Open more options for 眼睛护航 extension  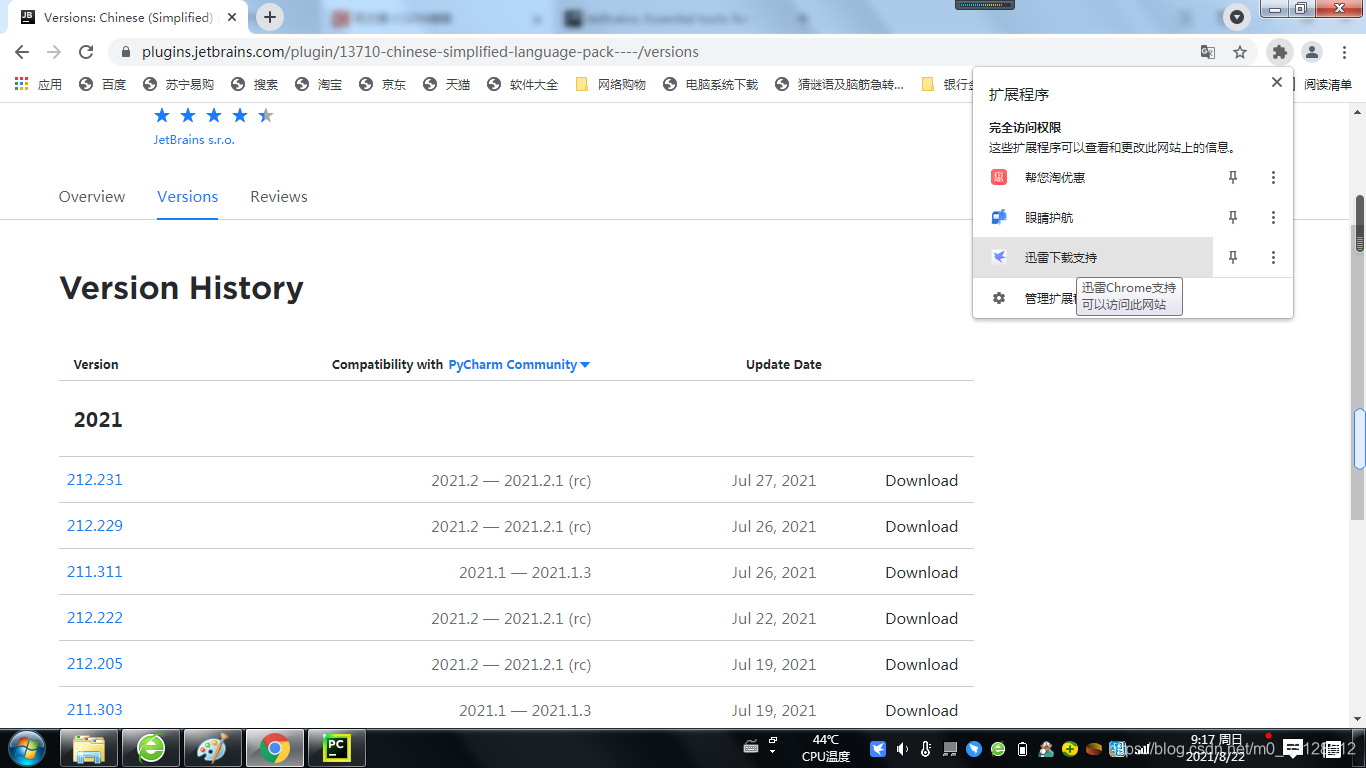pos(1273,217)
